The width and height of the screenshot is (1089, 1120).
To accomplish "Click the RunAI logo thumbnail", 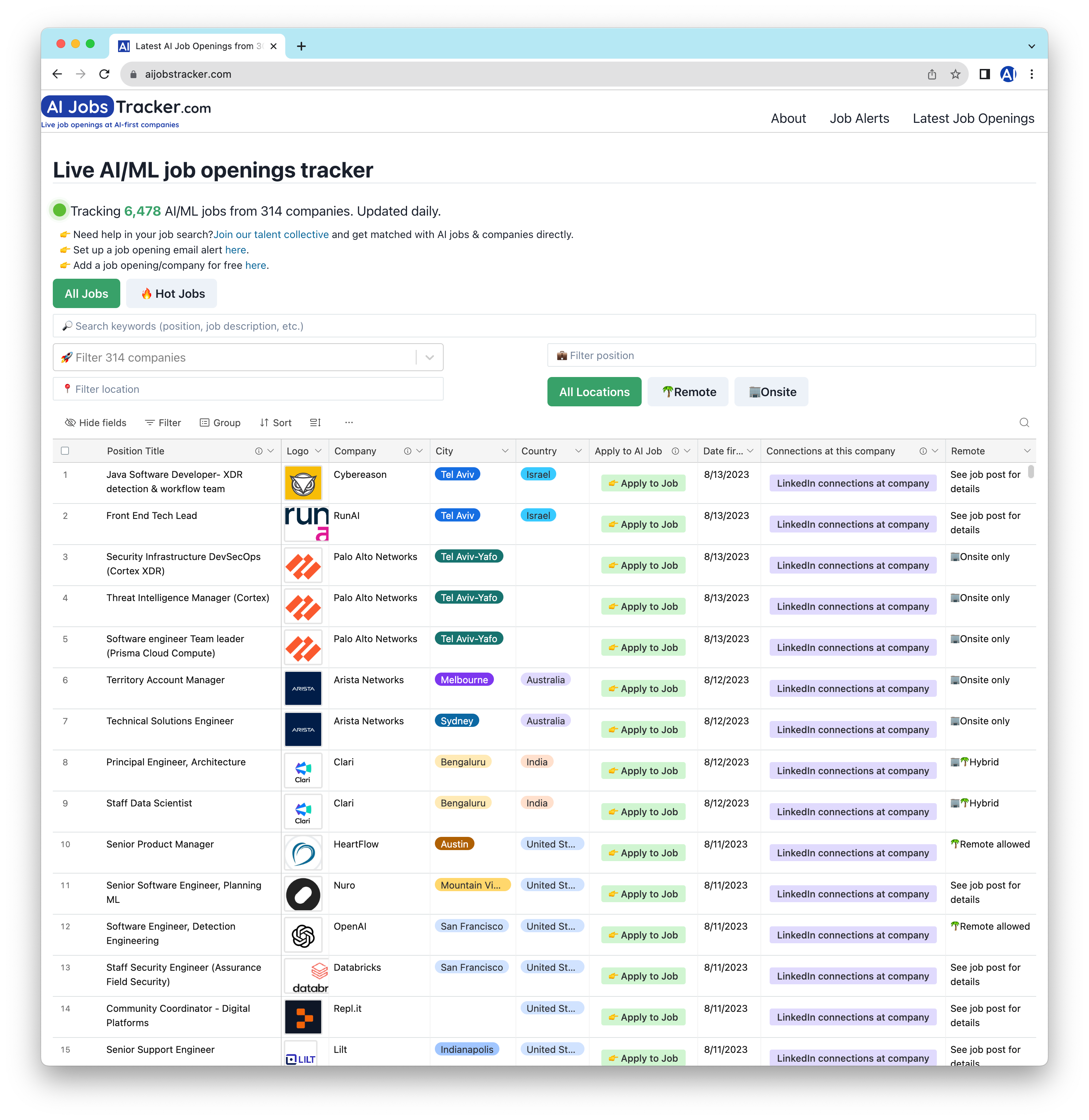I will click(x=307, y=523).
